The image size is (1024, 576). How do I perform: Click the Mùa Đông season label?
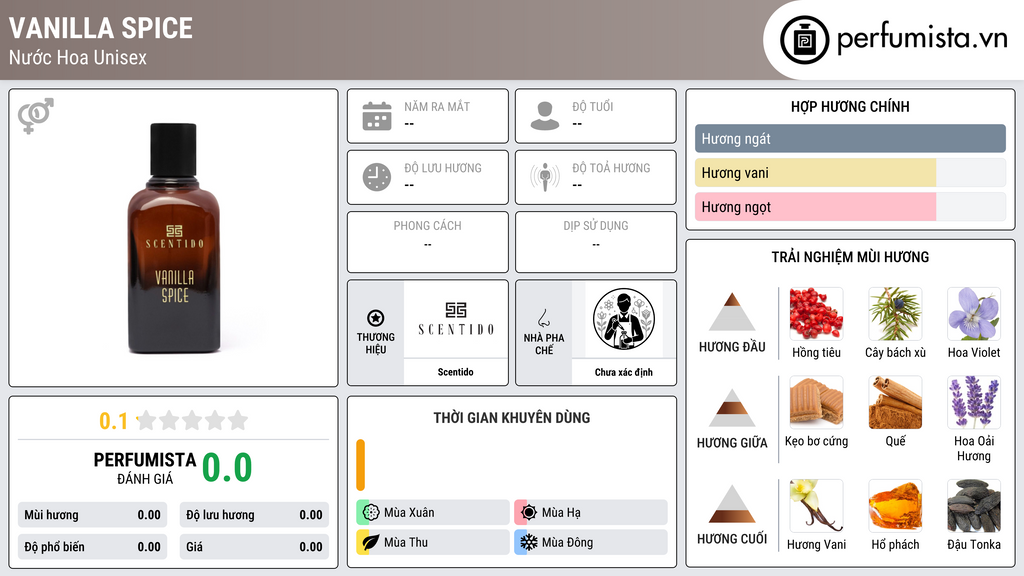point(568,542)
